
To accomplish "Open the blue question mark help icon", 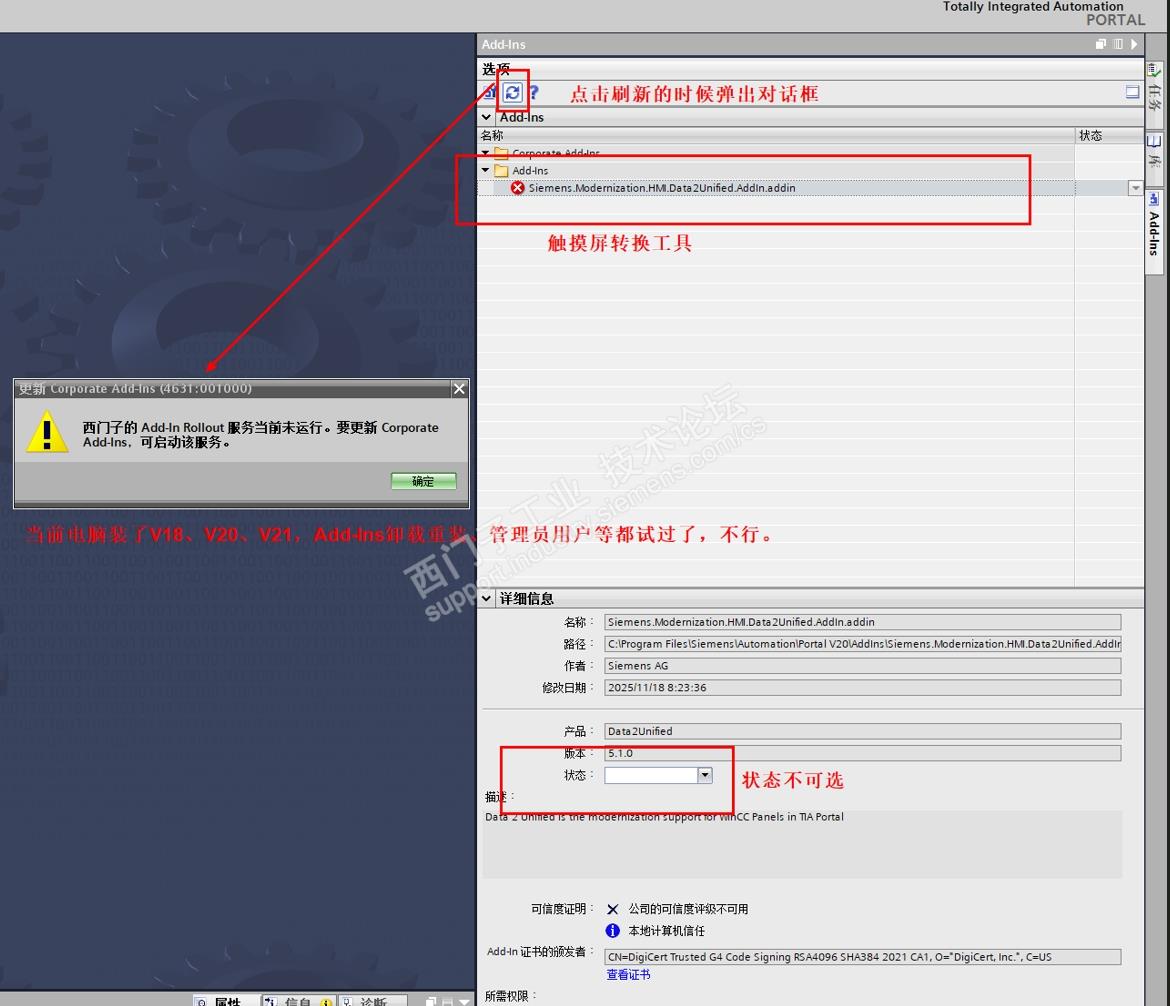I will pos(534,93).
